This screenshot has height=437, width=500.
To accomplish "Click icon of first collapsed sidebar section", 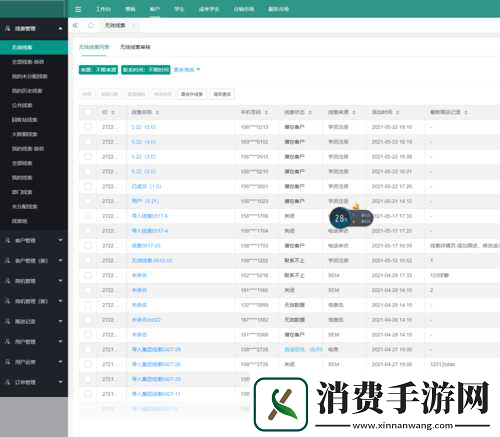I will (x=7, y=240).
